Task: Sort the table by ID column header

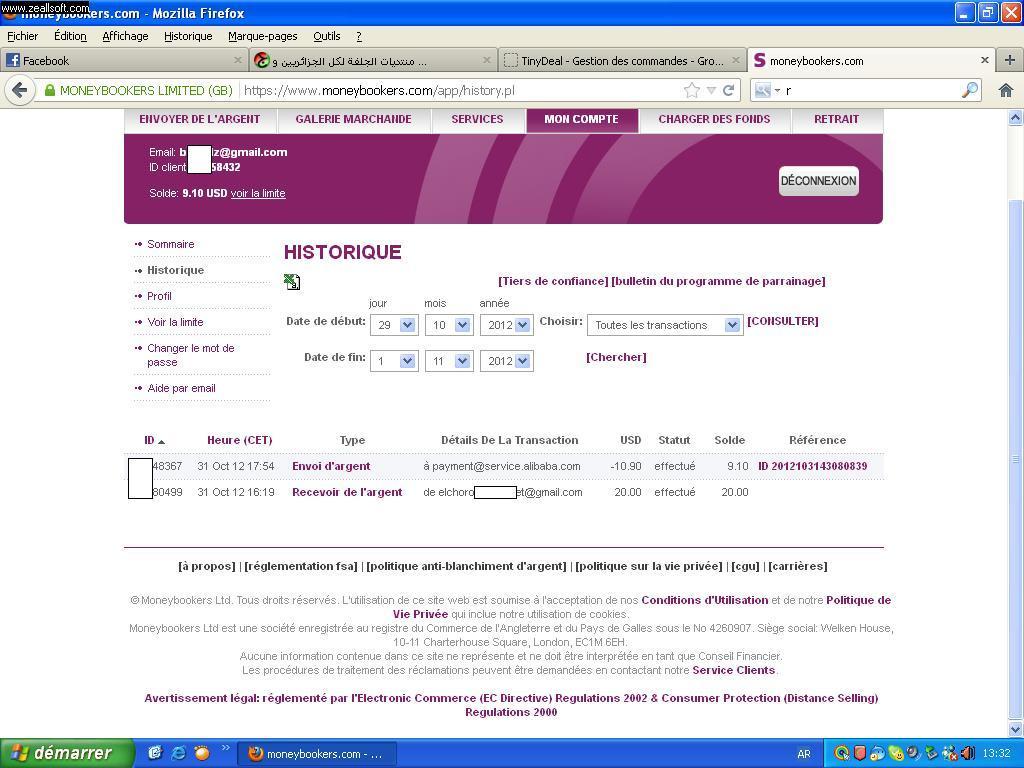Action: point(154,440)
